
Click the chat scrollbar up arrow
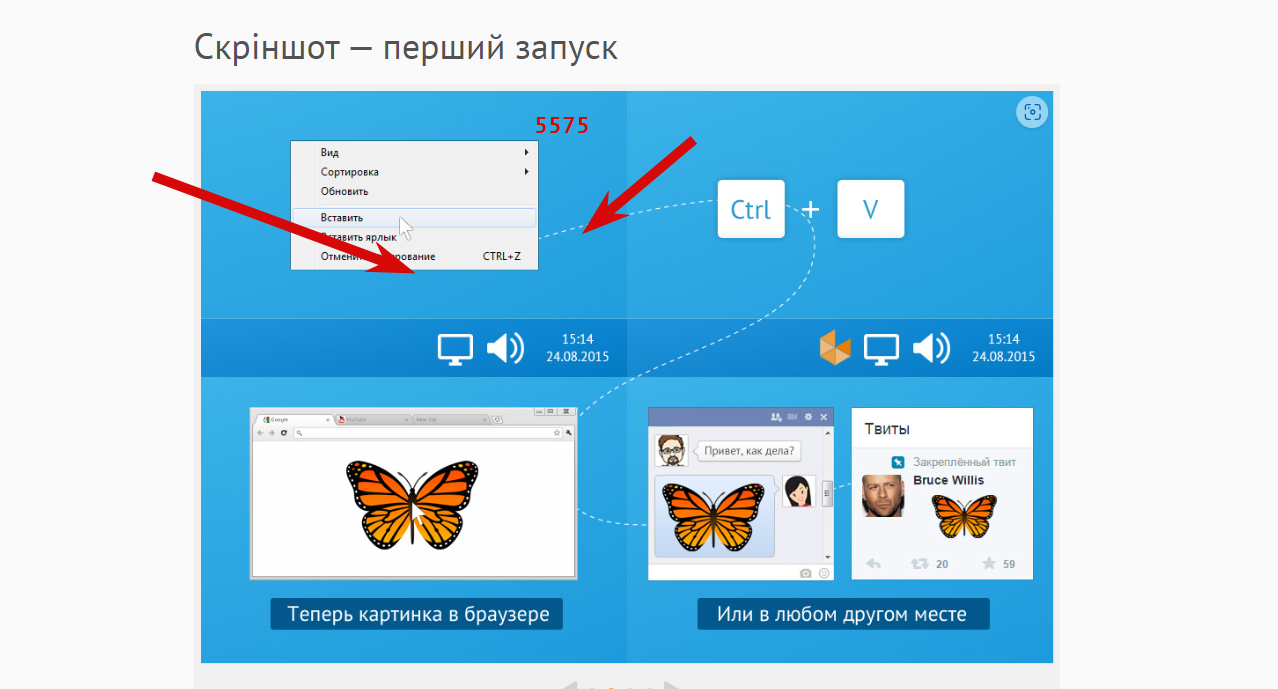click(828, 433)
